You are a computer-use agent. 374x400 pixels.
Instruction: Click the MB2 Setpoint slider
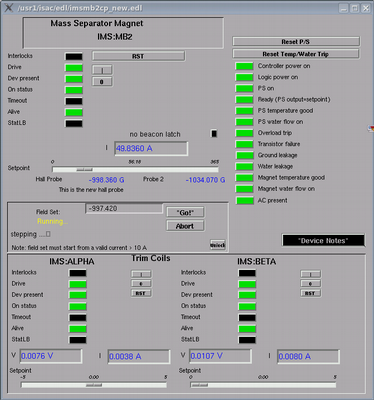click(x=135, y=170)
